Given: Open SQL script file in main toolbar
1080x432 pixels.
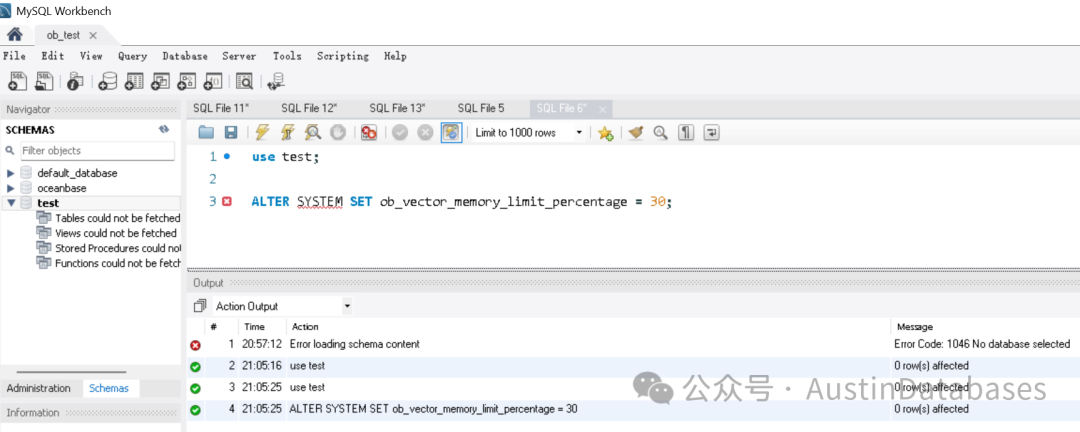Looking at the screenshot, I should click(x=45, y=82).
